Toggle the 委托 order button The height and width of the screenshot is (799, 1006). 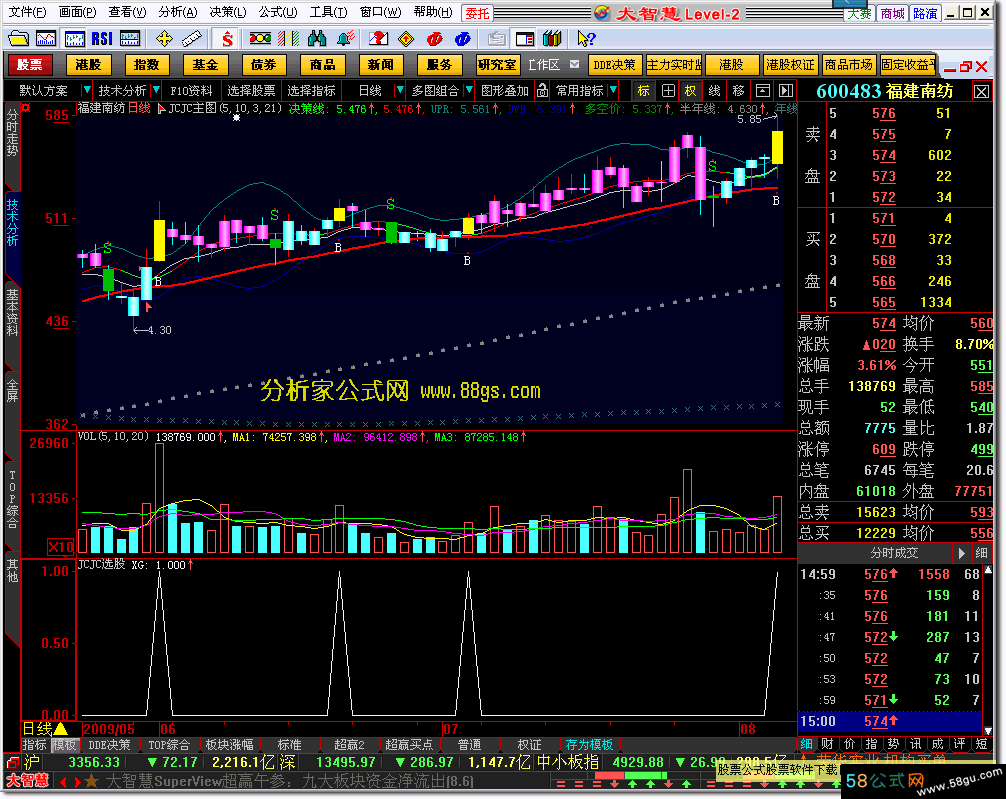click(x=477, y=13)
